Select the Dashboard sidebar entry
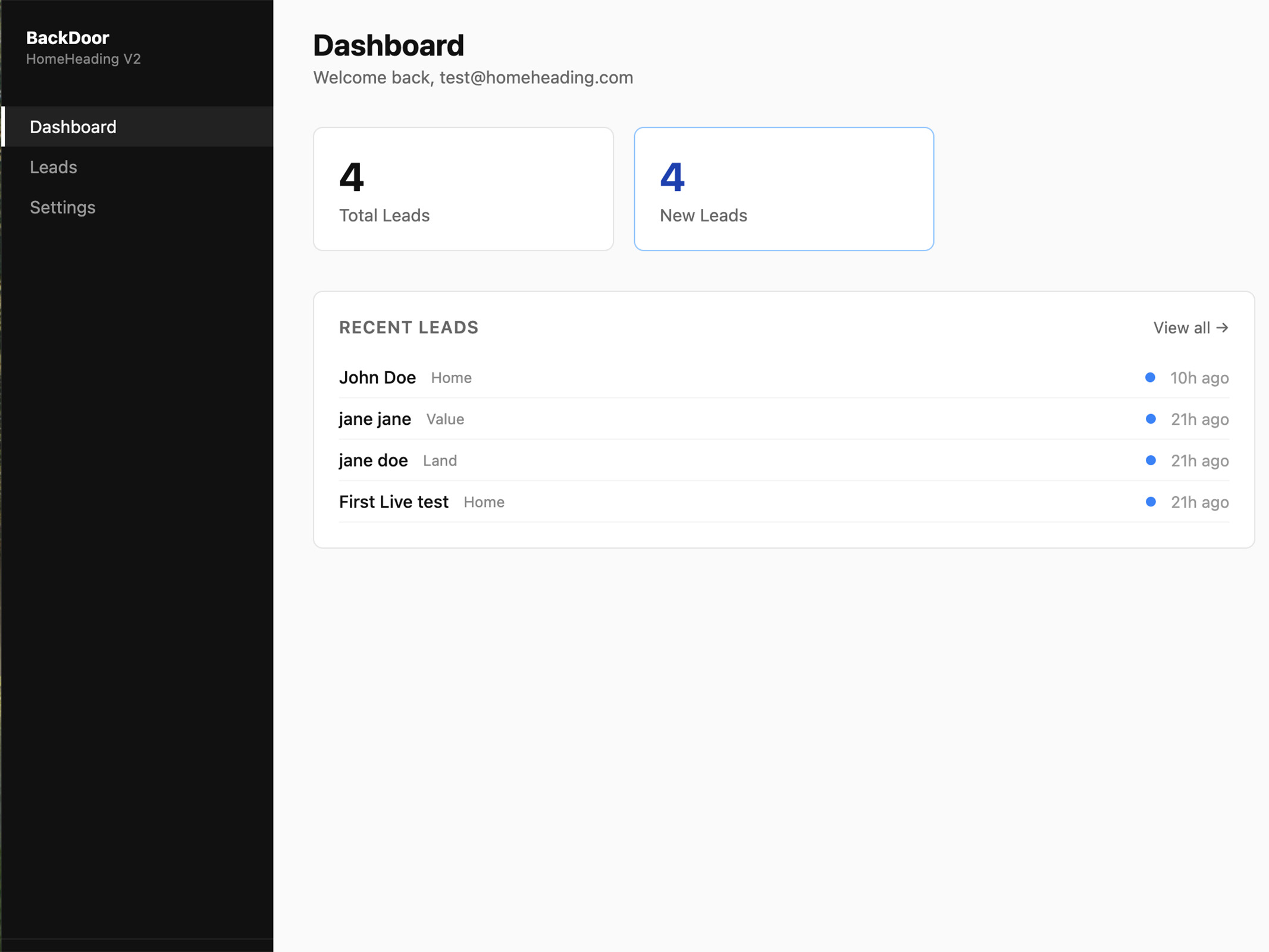The image size is (1269, 952). tap(73, 127)
